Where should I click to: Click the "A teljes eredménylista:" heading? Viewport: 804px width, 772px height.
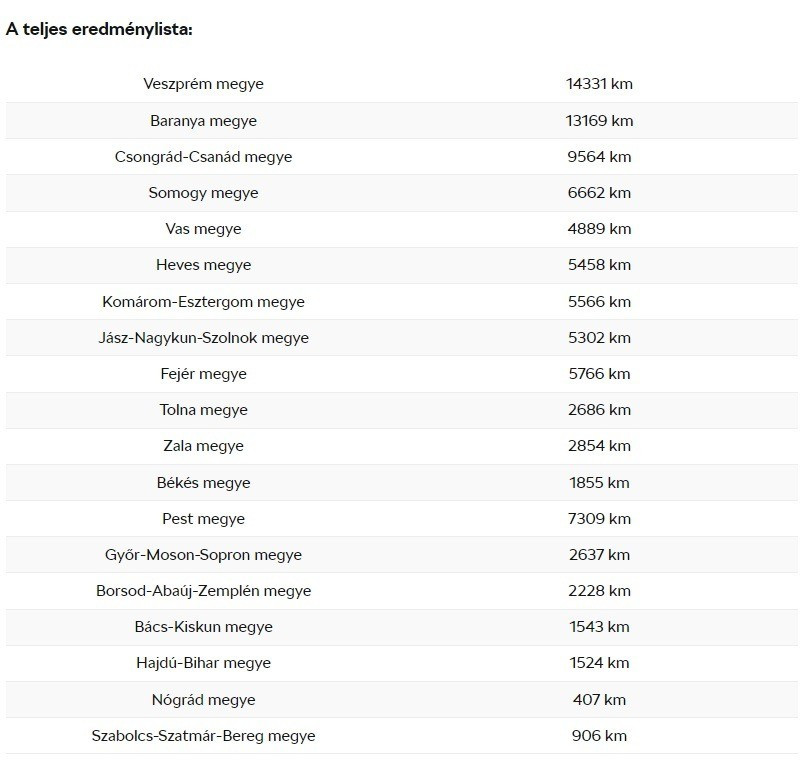pyautogui.click(x=99, y=29)
